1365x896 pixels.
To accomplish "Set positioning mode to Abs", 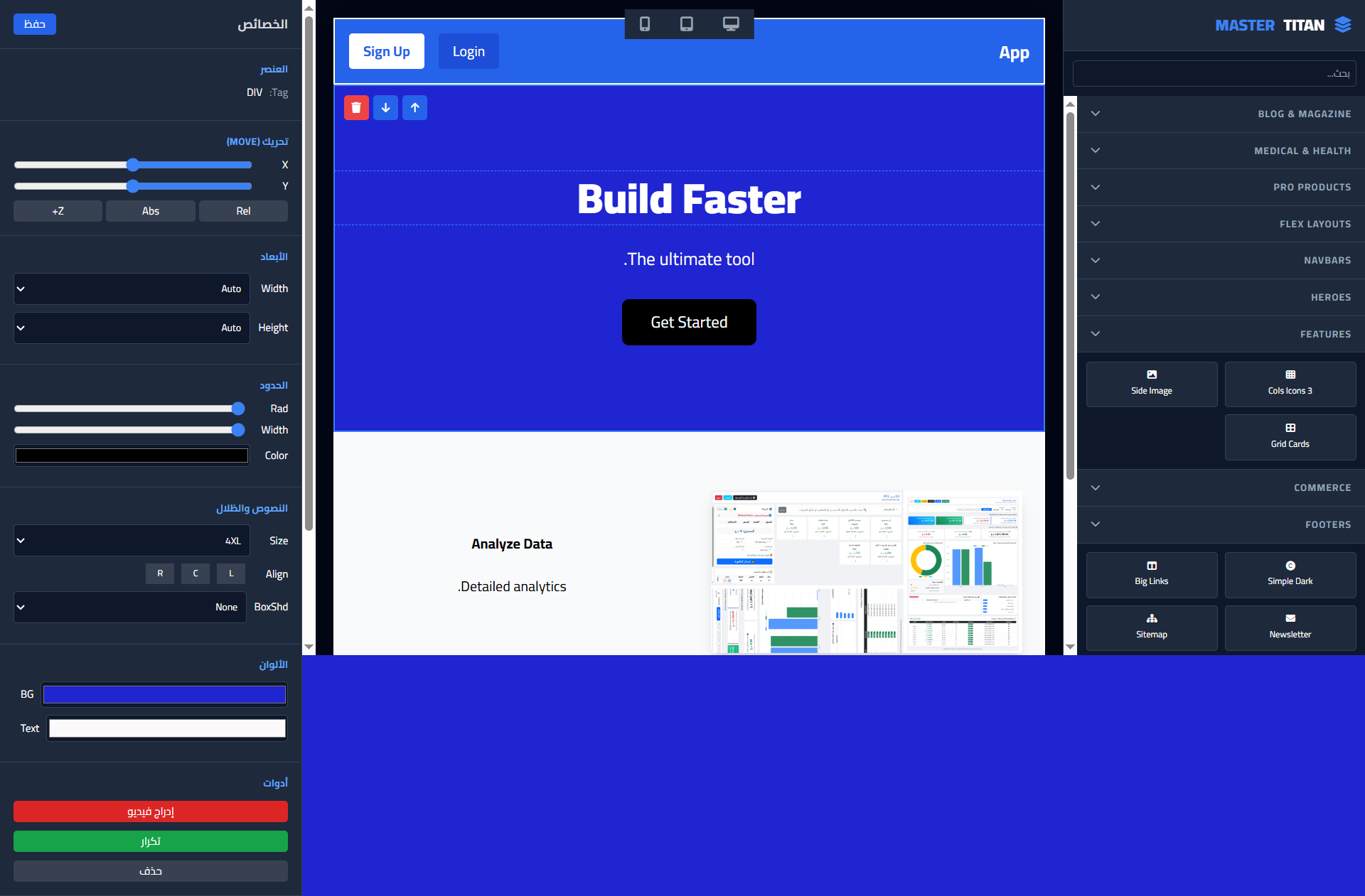I will click(151, 211).
